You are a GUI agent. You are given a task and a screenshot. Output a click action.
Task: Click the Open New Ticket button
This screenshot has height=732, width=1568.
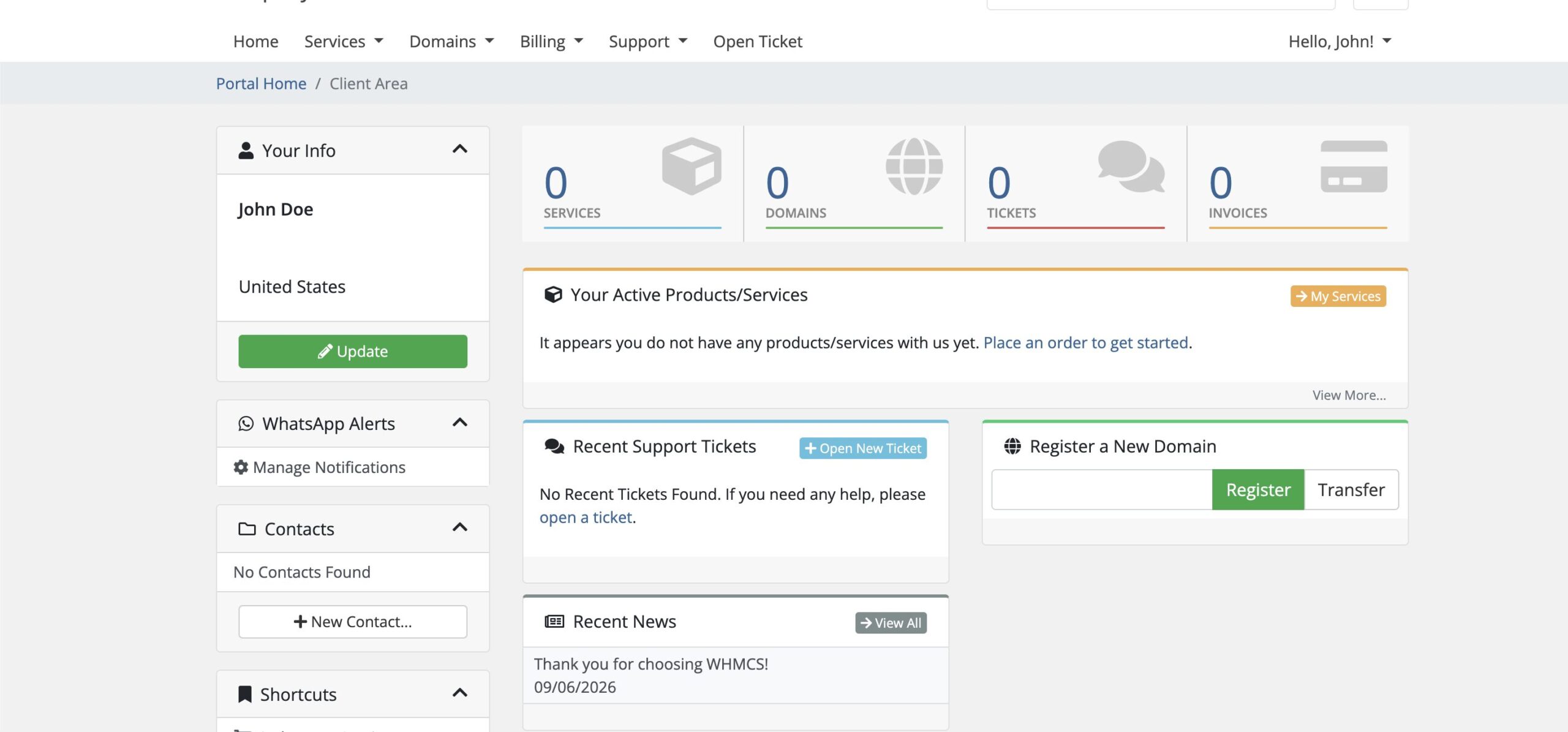pos(863,448)
